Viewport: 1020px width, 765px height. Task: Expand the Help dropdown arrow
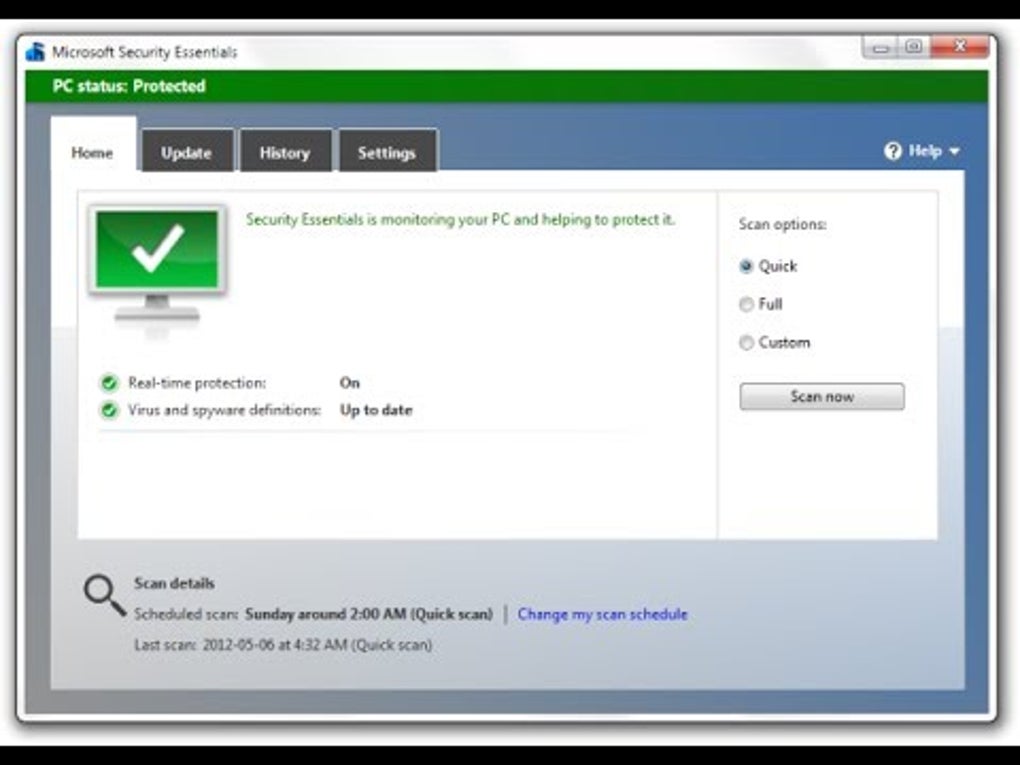(x=954, y=152)
